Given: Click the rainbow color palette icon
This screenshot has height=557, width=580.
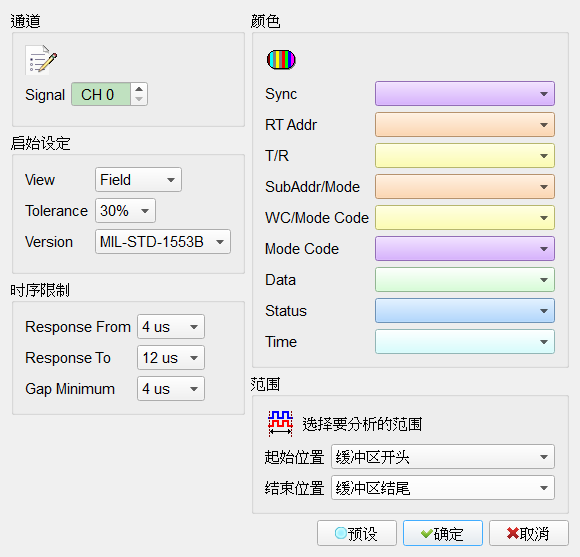Looking at the screenshot, I should pyautogui.click(x=281, y=60).
